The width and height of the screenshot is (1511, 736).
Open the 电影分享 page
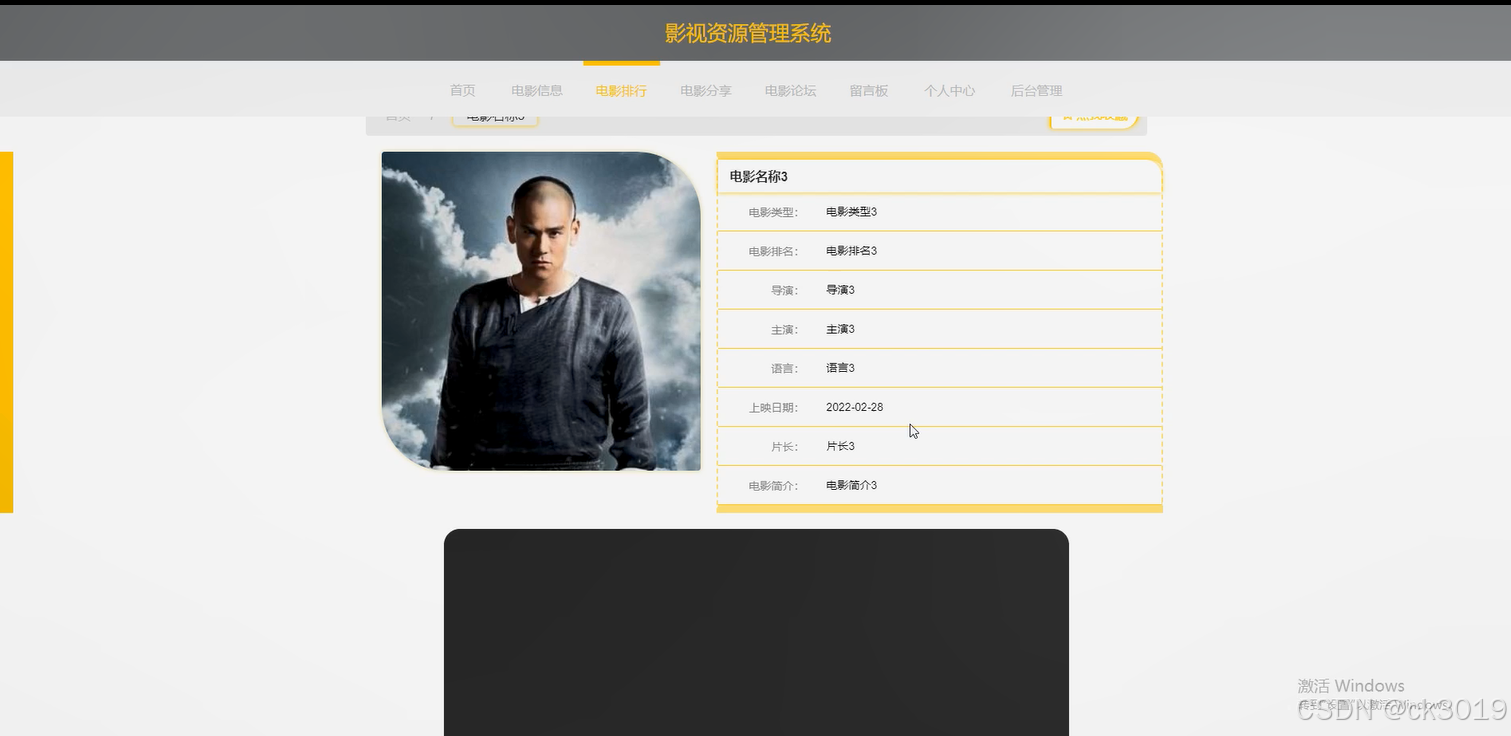coord(706,90)
